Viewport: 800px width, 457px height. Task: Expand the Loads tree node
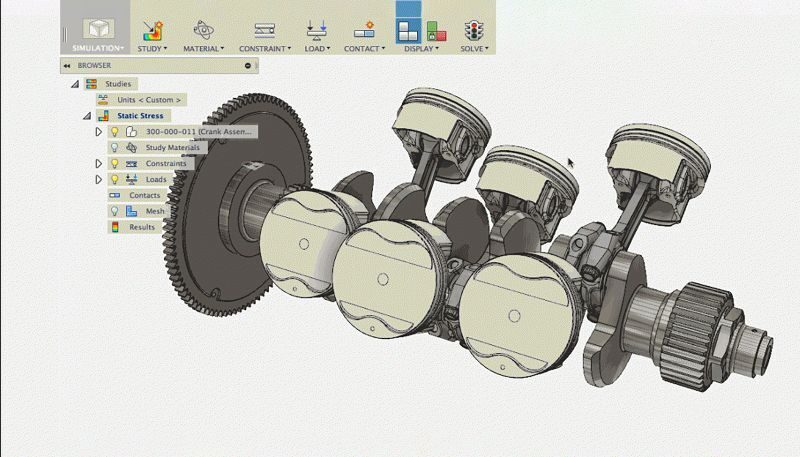click(98, 179)
